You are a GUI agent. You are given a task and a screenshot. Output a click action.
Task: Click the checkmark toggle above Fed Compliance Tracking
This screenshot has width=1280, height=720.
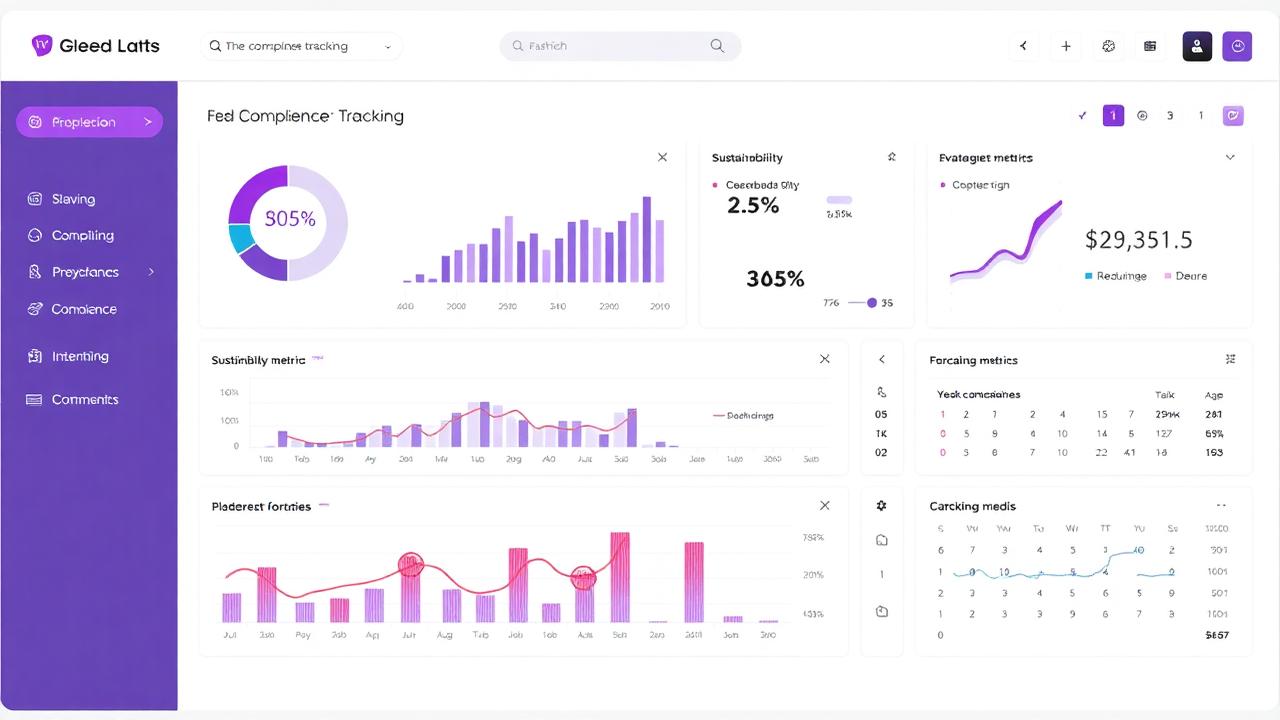1082,115
